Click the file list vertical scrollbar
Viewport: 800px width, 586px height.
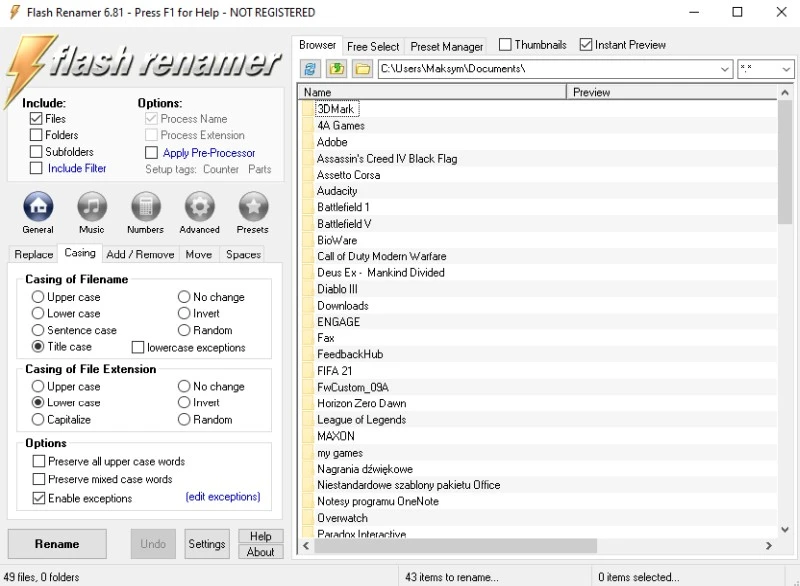[x=785, y=300]
